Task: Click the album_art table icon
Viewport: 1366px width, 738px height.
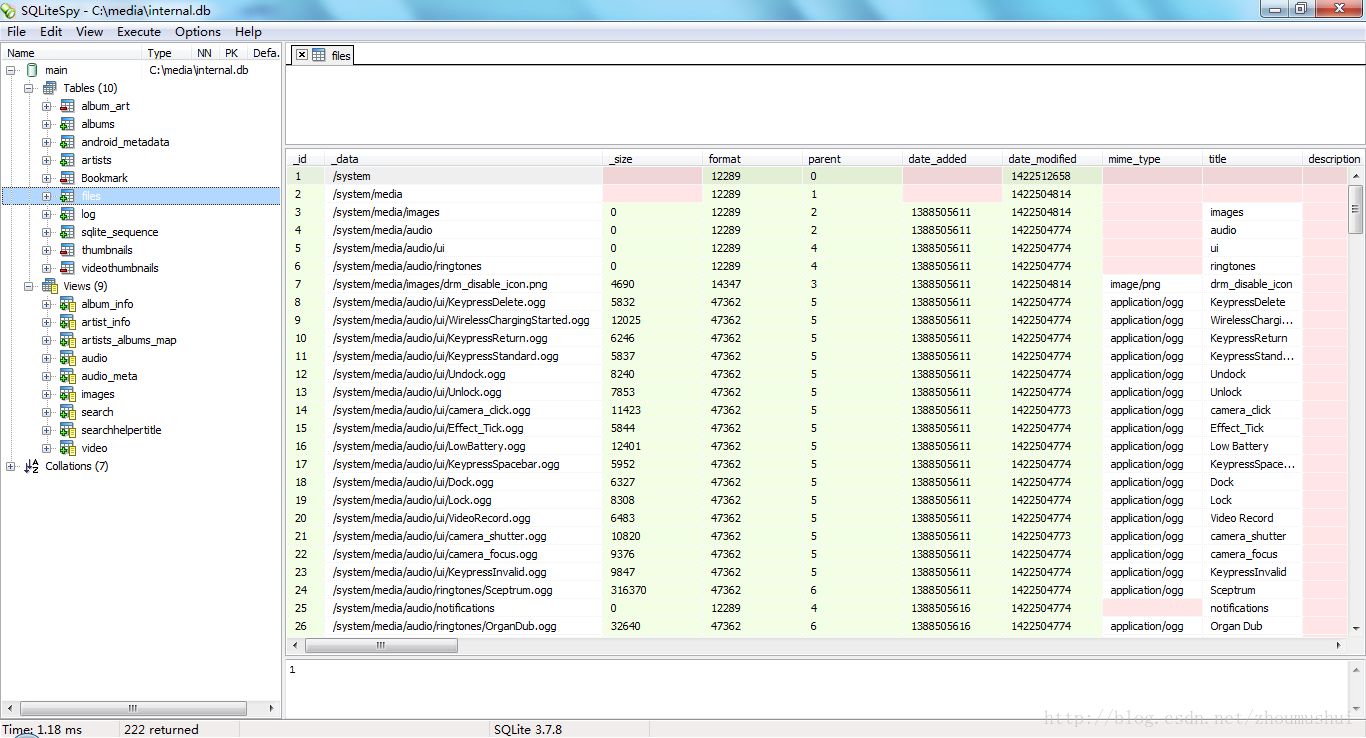Action: coord(67,106)
